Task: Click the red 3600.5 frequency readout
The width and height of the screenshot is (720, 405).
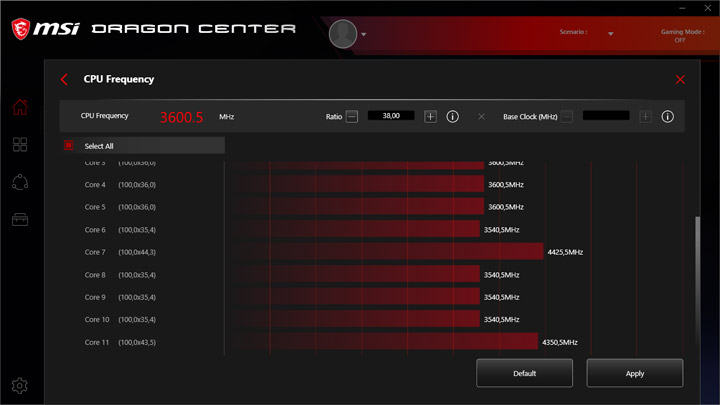Action: coord(181,117)
